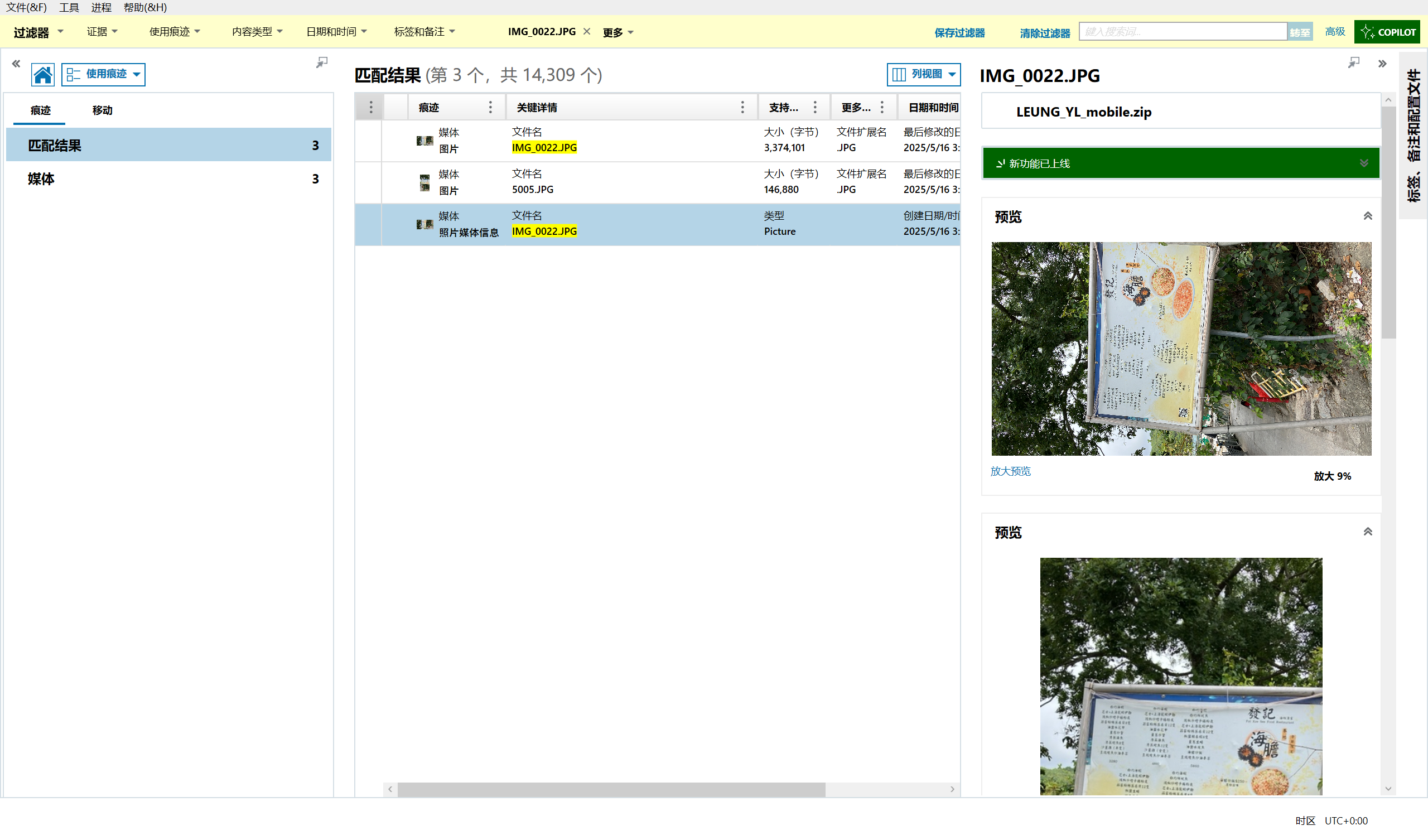
Task: Collapse the right details panel with the double arrow
Action: pos(1382,64)
